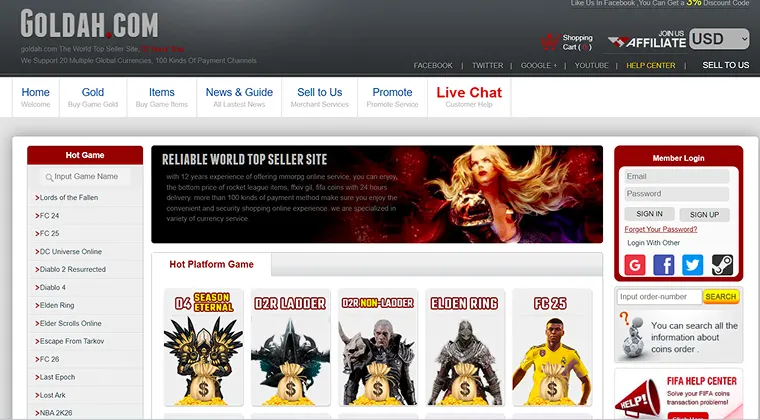The width and height of the screenshot is (760, 420).
Task: Start Live Chat customer help
Action: 469,97
